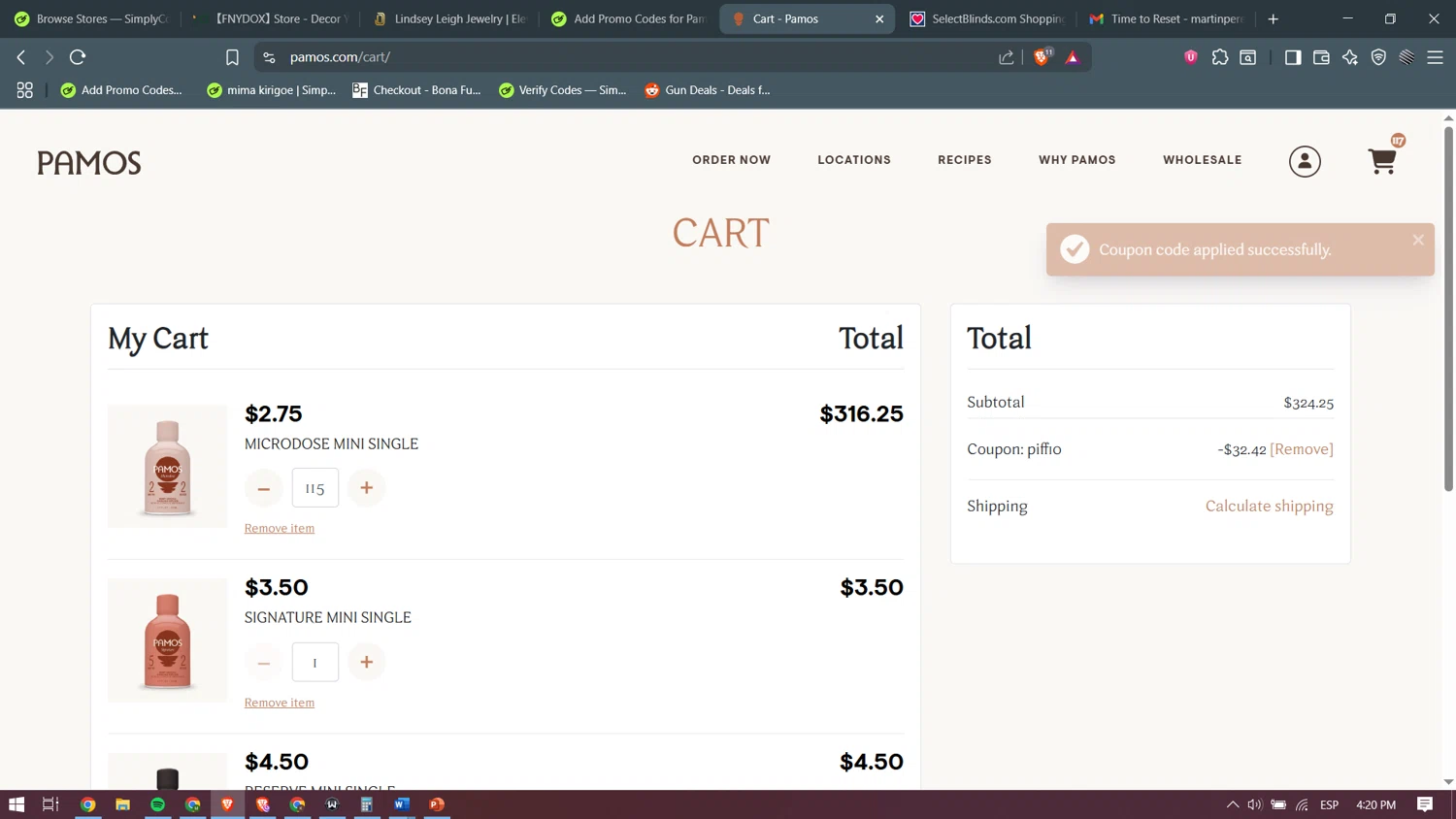Open the bookmarks apps grid icon

(25, 90)
